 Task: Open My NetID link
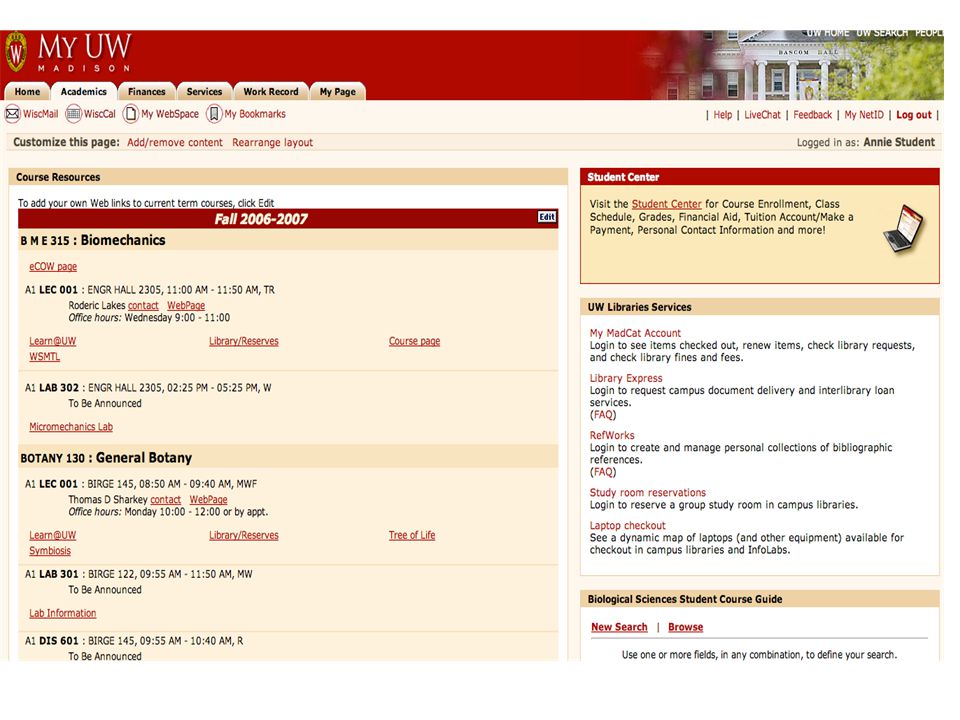coord(864,114)
